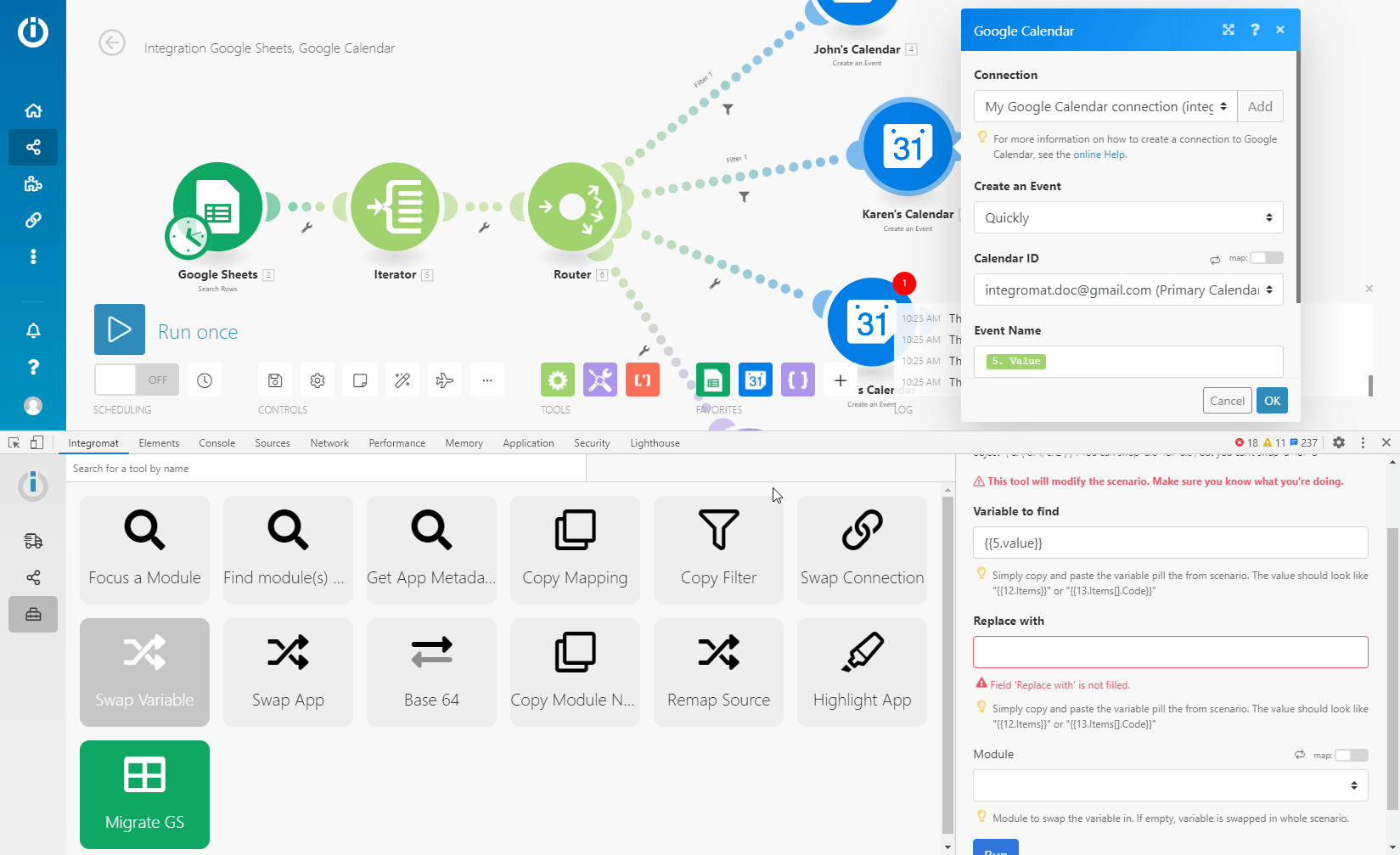Screen dimensions: 1400x855
Task: Follow the online Help link
Action: point(1099,155)
